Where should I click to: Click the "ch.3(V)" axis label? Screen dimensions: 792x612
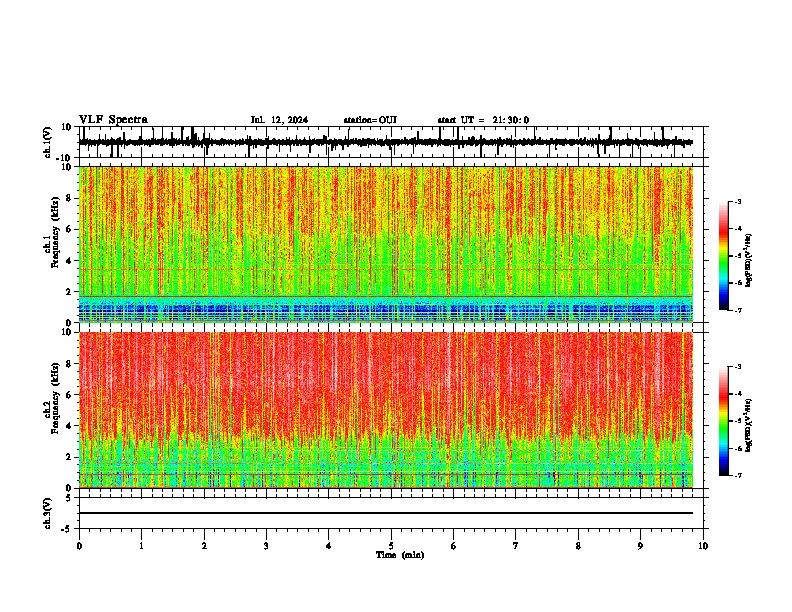[48, 513]
